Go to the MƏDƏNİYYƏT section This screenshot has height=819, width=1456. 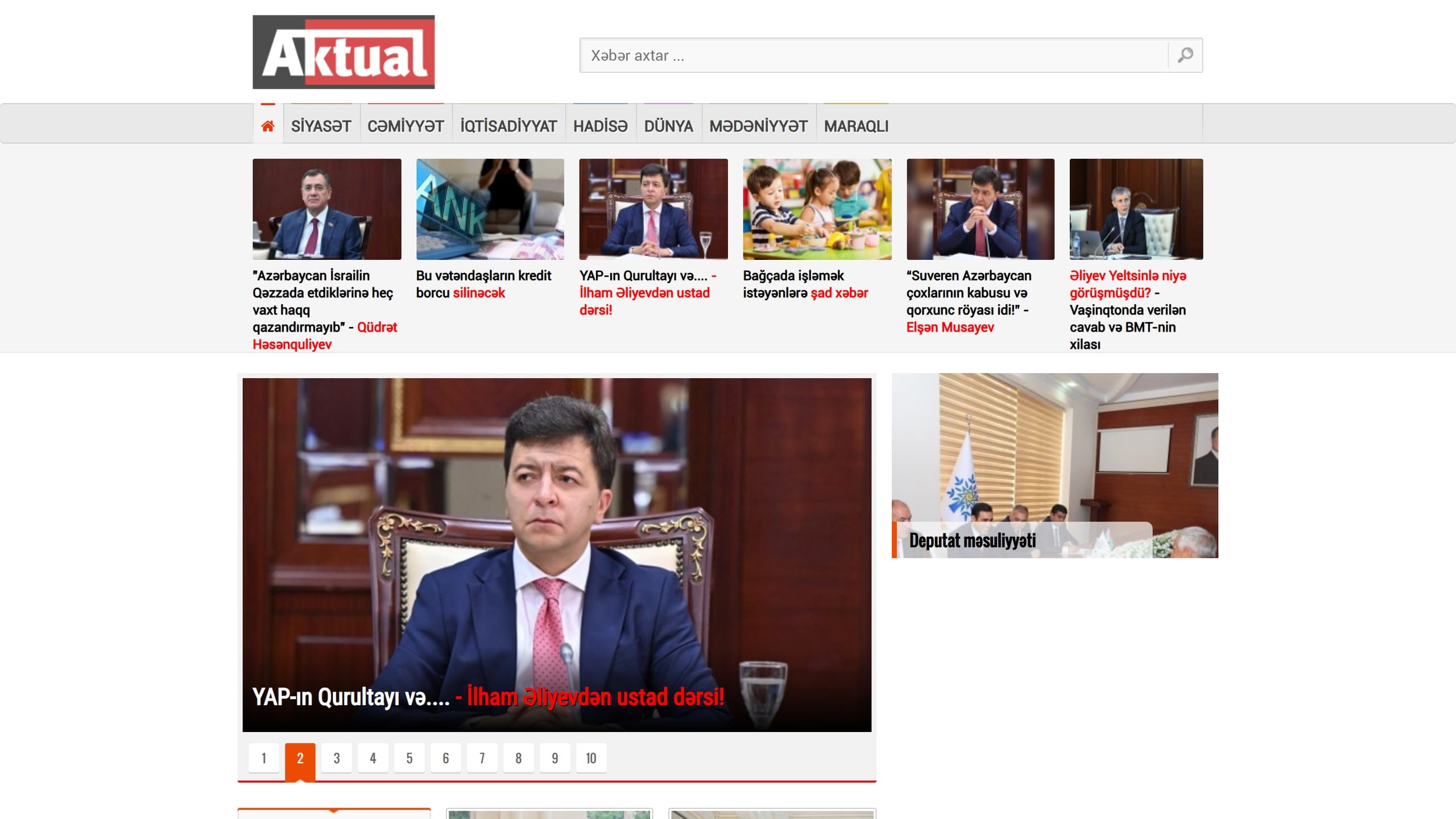759,126
